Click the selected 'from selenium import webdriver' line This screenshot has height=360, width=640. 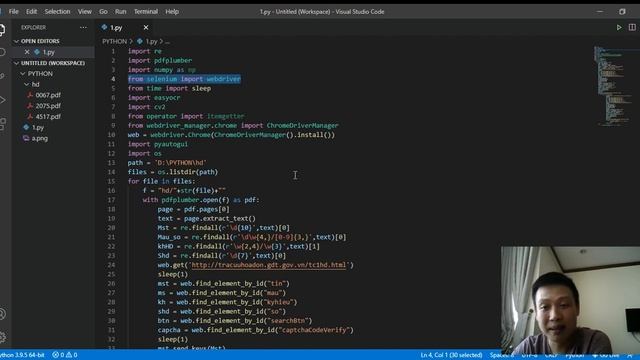[184, 79]
